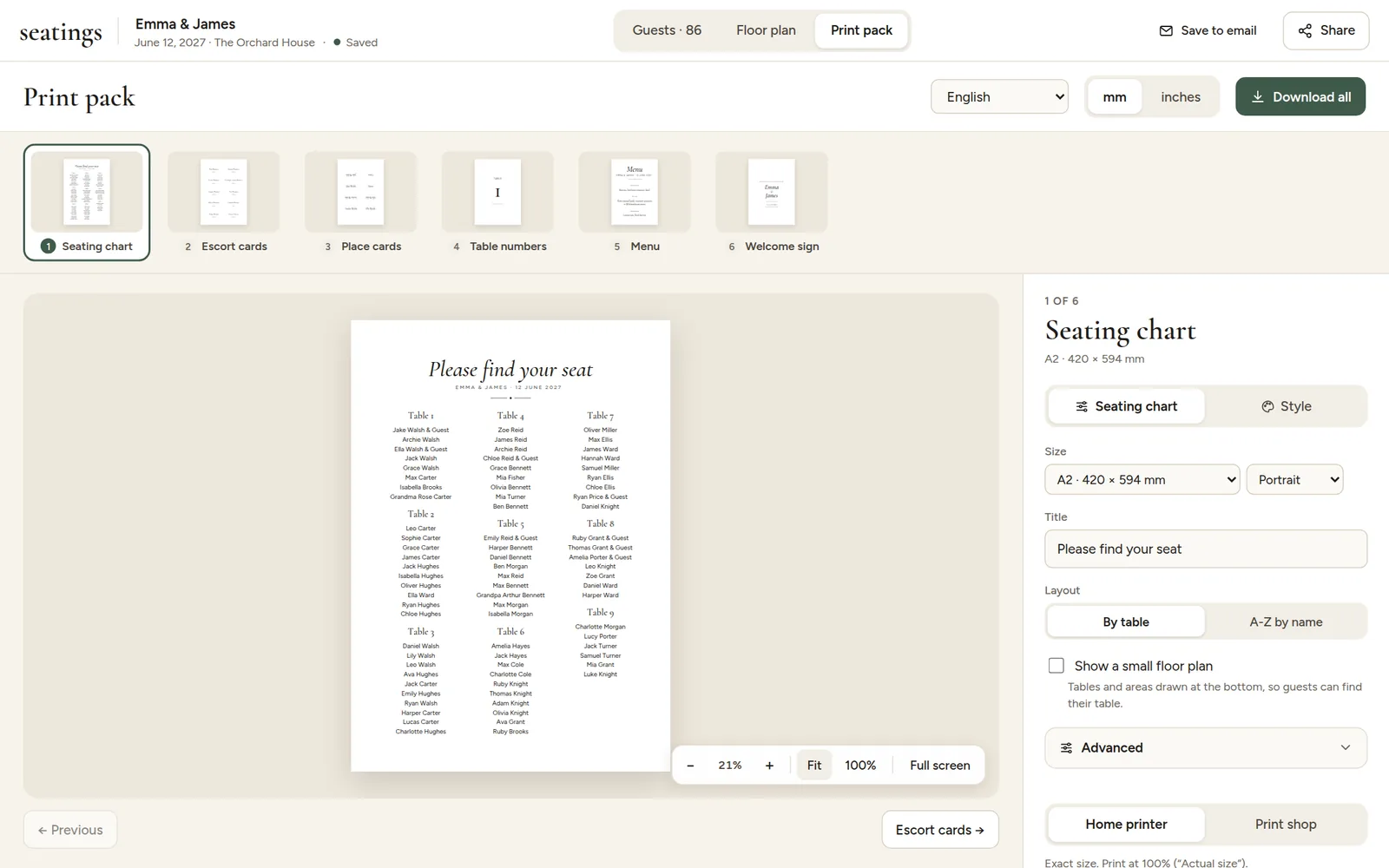Choose Home printer option

[x=1126, y=824]
